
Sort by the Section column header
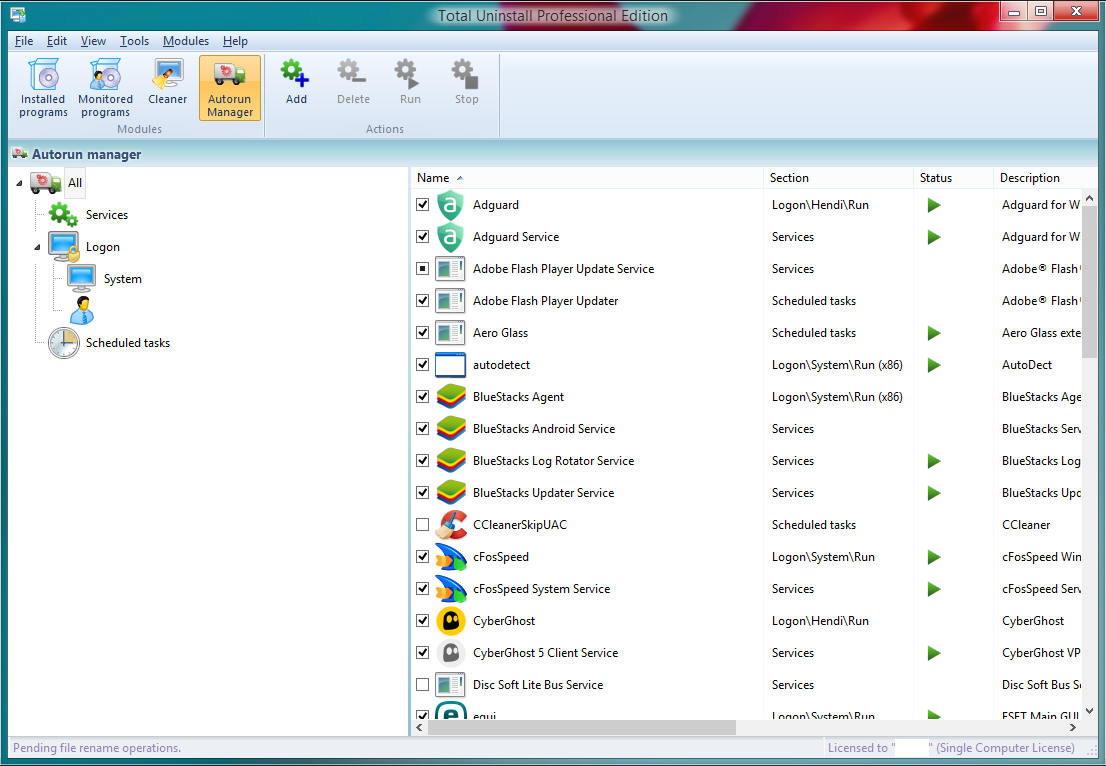[838, 178]
